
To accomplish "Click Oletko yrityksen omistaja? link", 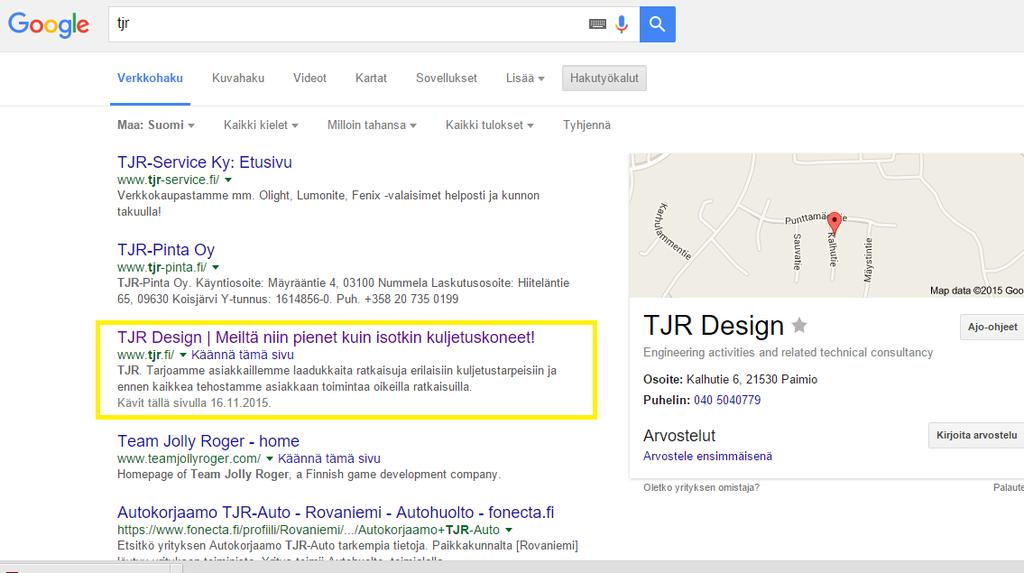I will click(701, 487).
